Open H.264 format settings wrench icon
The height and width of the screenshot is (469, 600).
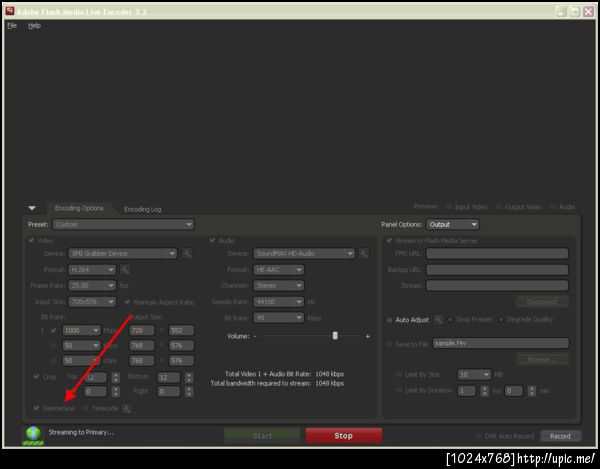pyautogui.click(x=125, y=270)
